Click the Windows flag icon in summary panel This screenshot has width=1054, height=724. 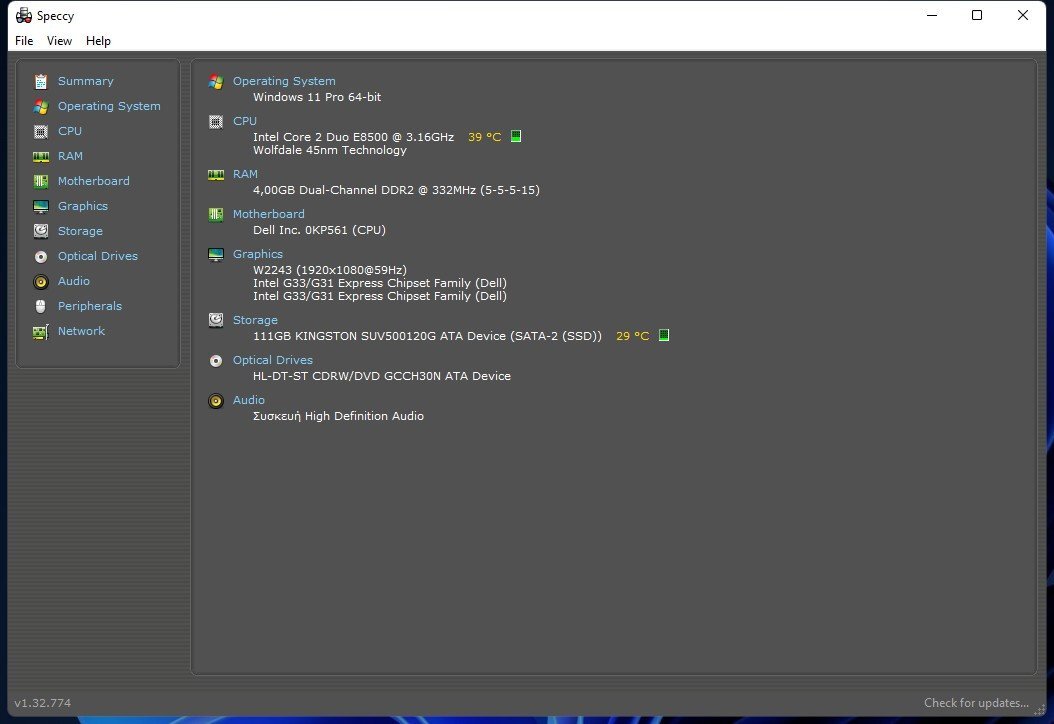click(216, 82)
